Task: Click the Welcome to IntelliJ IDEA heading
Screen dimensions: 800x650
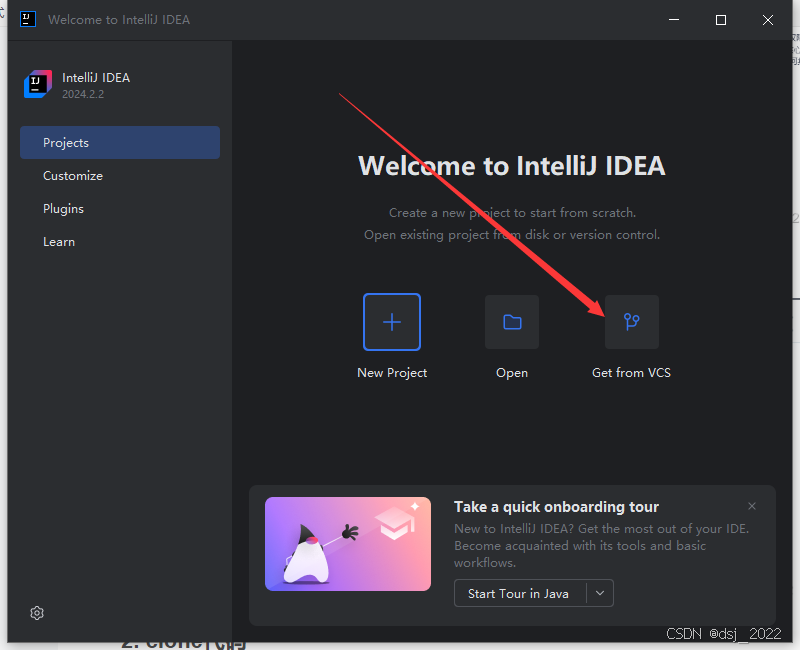Action: pos(512,166)
